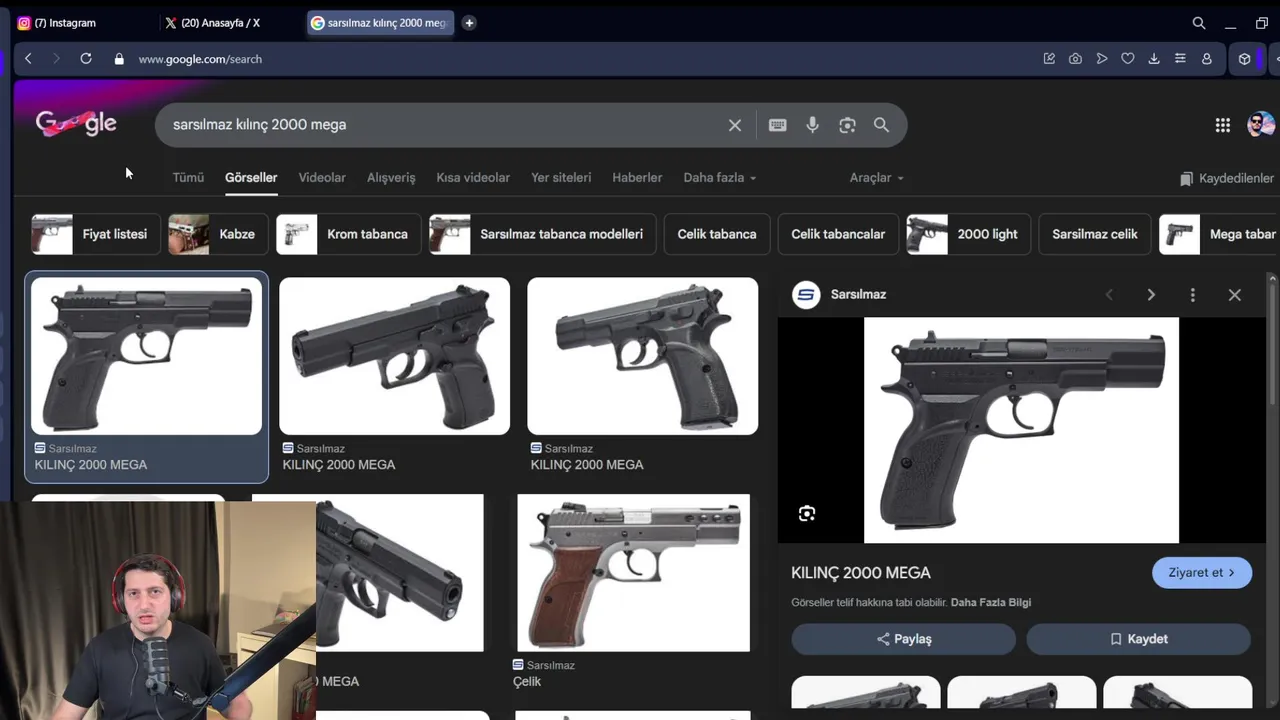Open the steel pistol with brown grip thumbnail
The width and height of the screenshot is (1280, 720).
(x=633, y=572)
